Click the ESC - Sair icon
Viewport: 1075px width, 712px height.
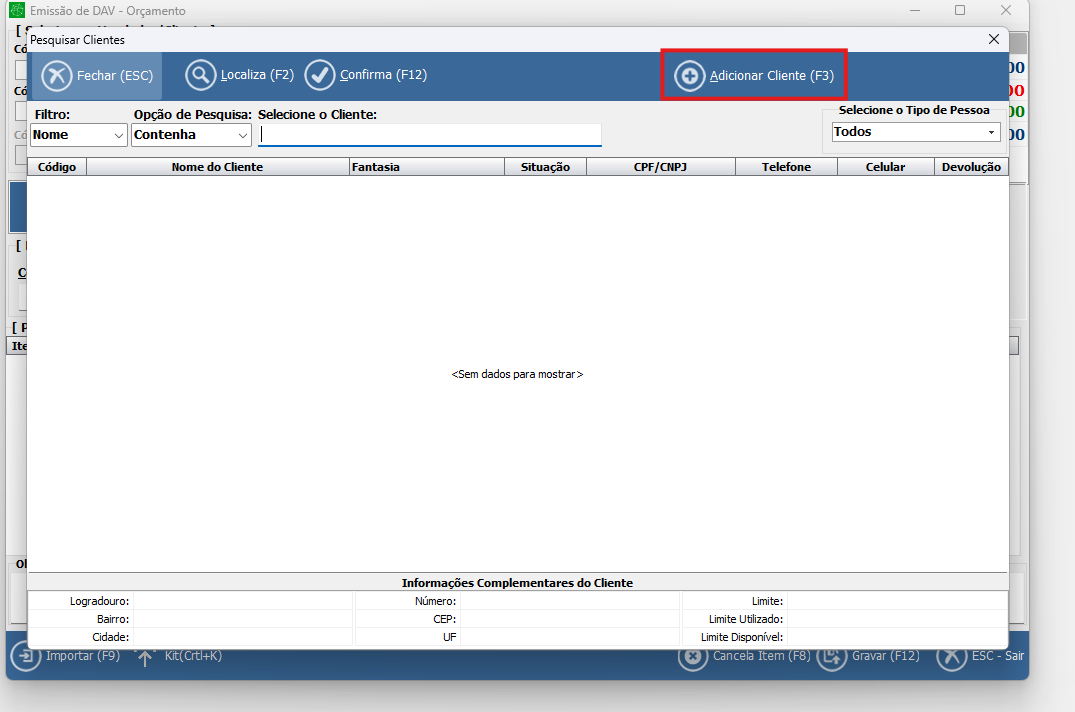pyautogui.click(x=951, y=657)
